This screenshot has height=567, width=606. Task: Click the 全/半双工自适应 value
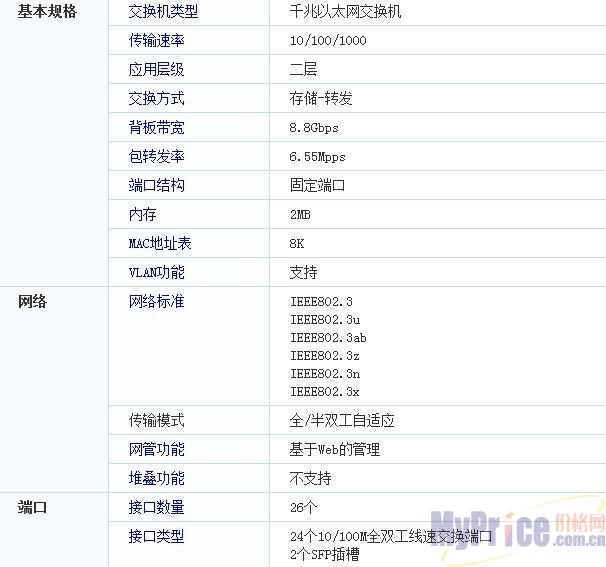[342, 421]
